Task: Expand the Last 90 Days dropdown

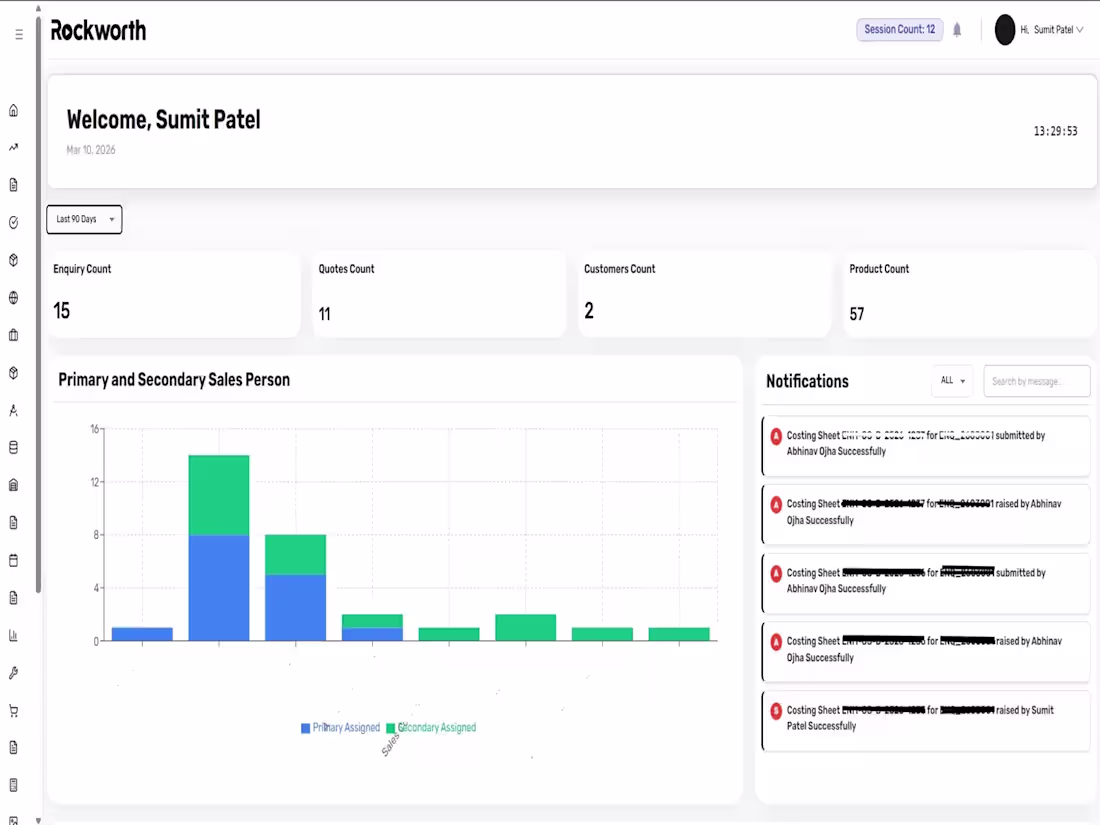Action: click(x=84, y=220)
